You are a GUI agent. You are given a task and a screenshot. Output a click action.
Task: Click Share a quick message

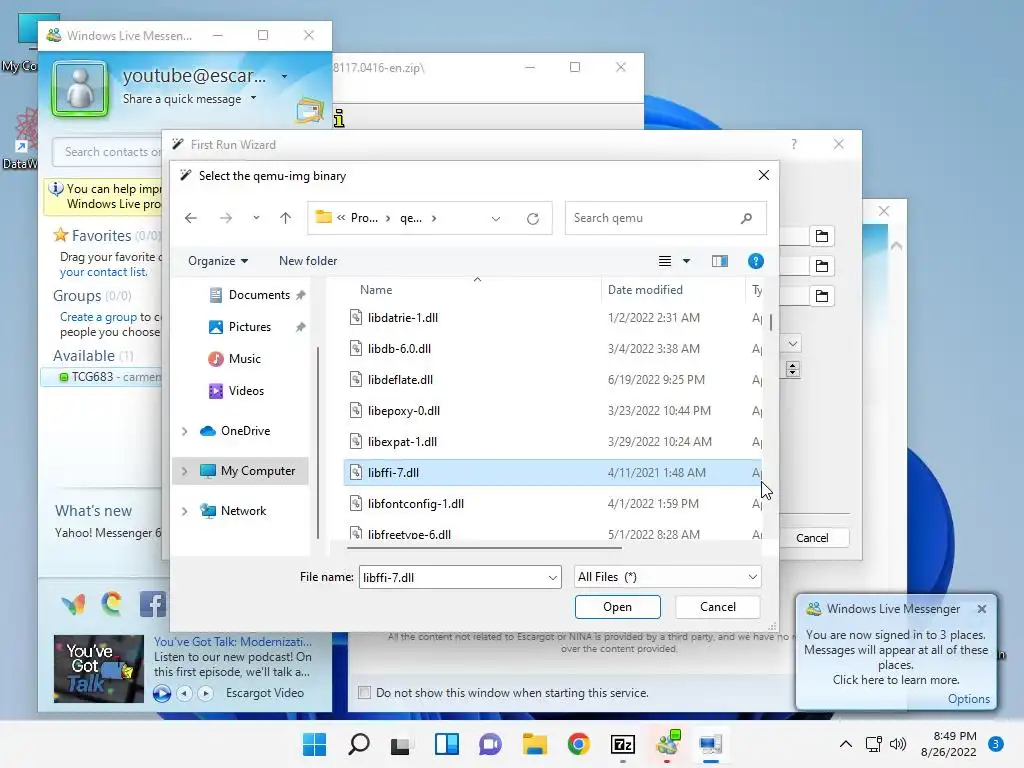click(182, 99)
